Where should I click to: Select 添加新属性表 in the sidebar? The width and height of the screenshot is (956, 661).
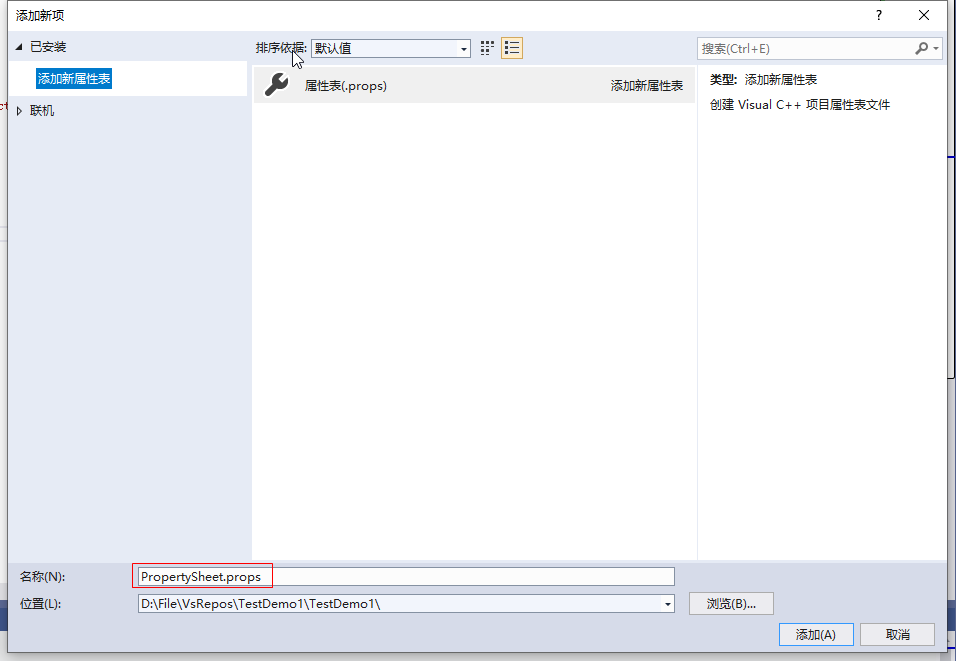pos(71,78)
